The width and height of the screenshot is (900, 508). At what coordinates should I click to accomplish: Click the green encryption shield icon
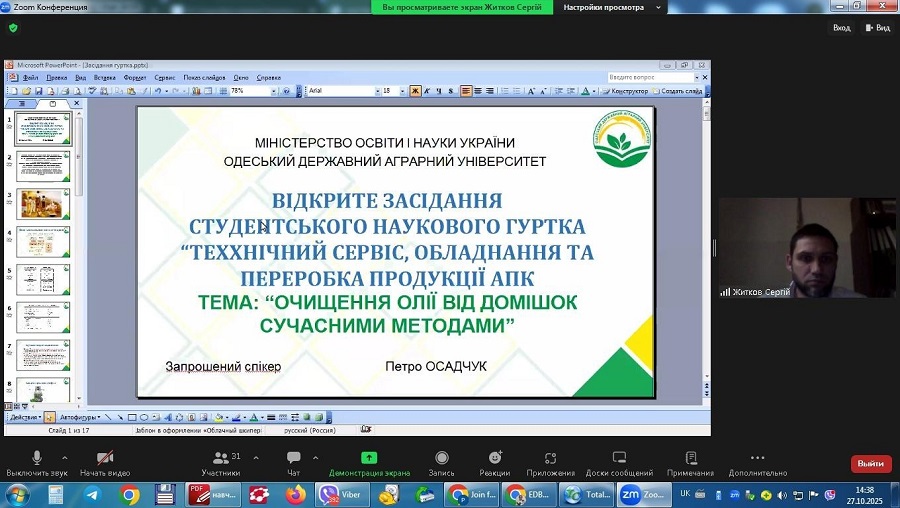click(x=13, y=28)
